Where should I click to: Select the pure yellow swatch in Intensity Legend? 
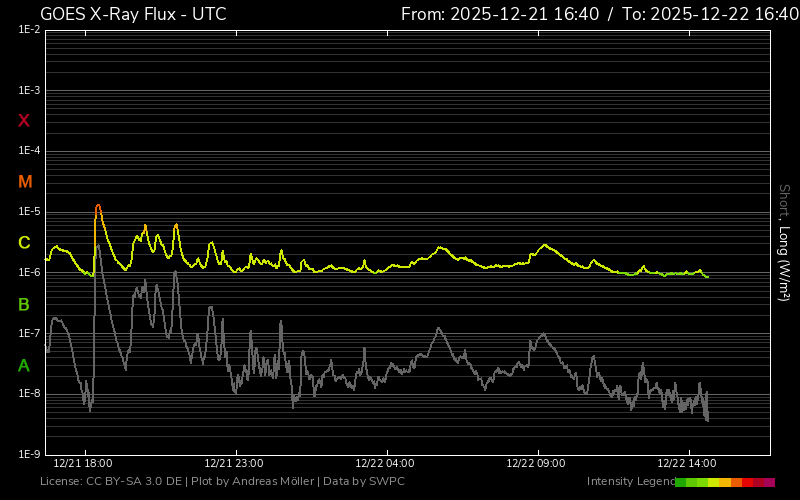click(x=713, y=482)
